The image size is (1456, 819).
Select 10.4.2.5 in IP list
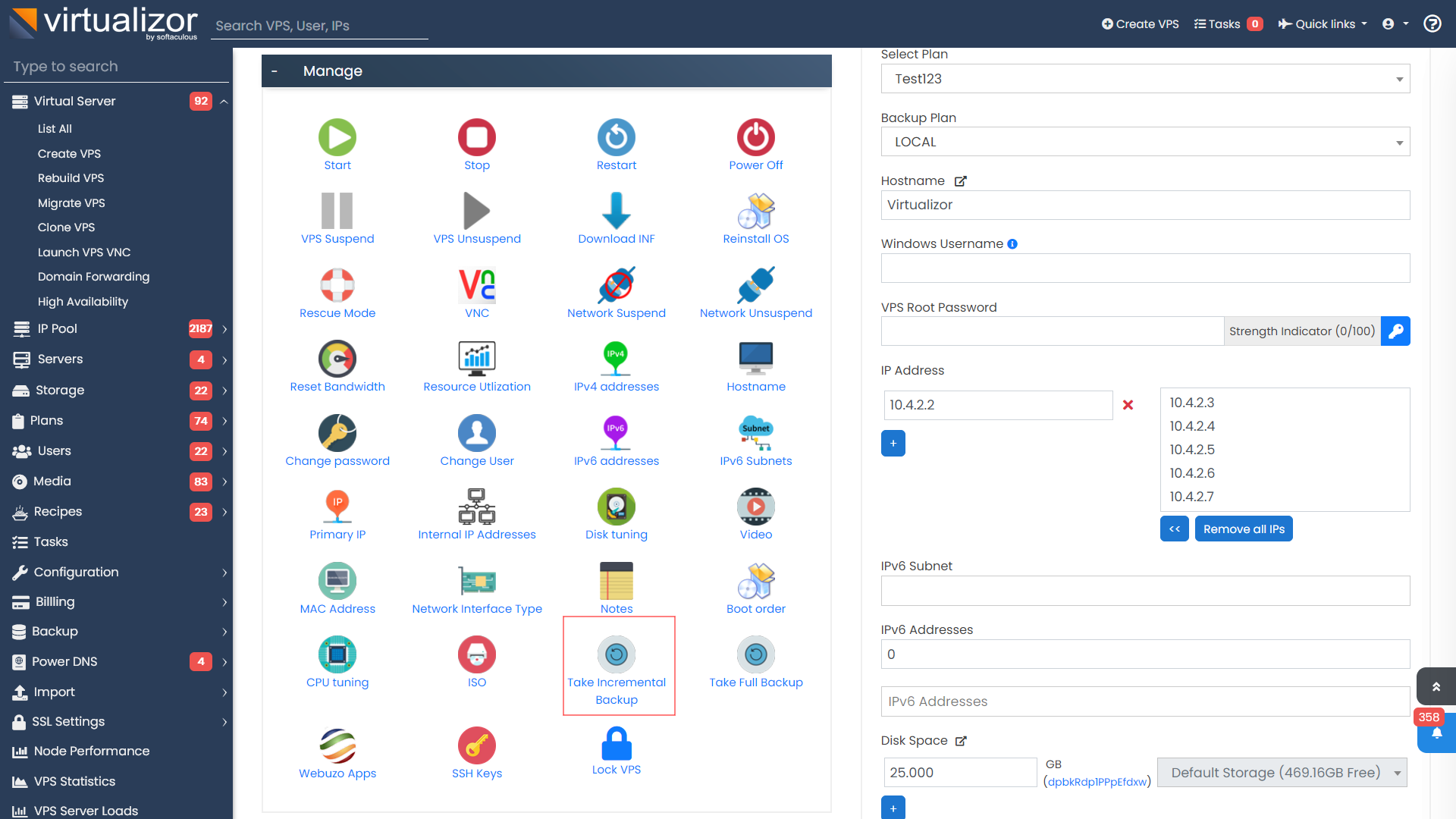(x=1192, y=450)
